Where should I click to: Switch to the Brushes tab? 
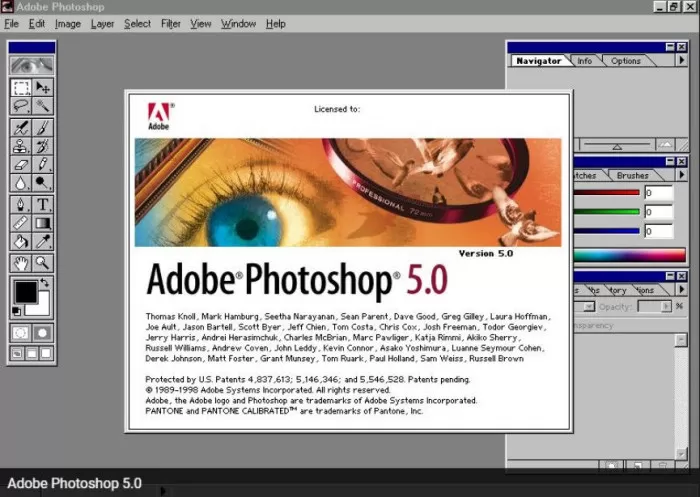[633, 175]
